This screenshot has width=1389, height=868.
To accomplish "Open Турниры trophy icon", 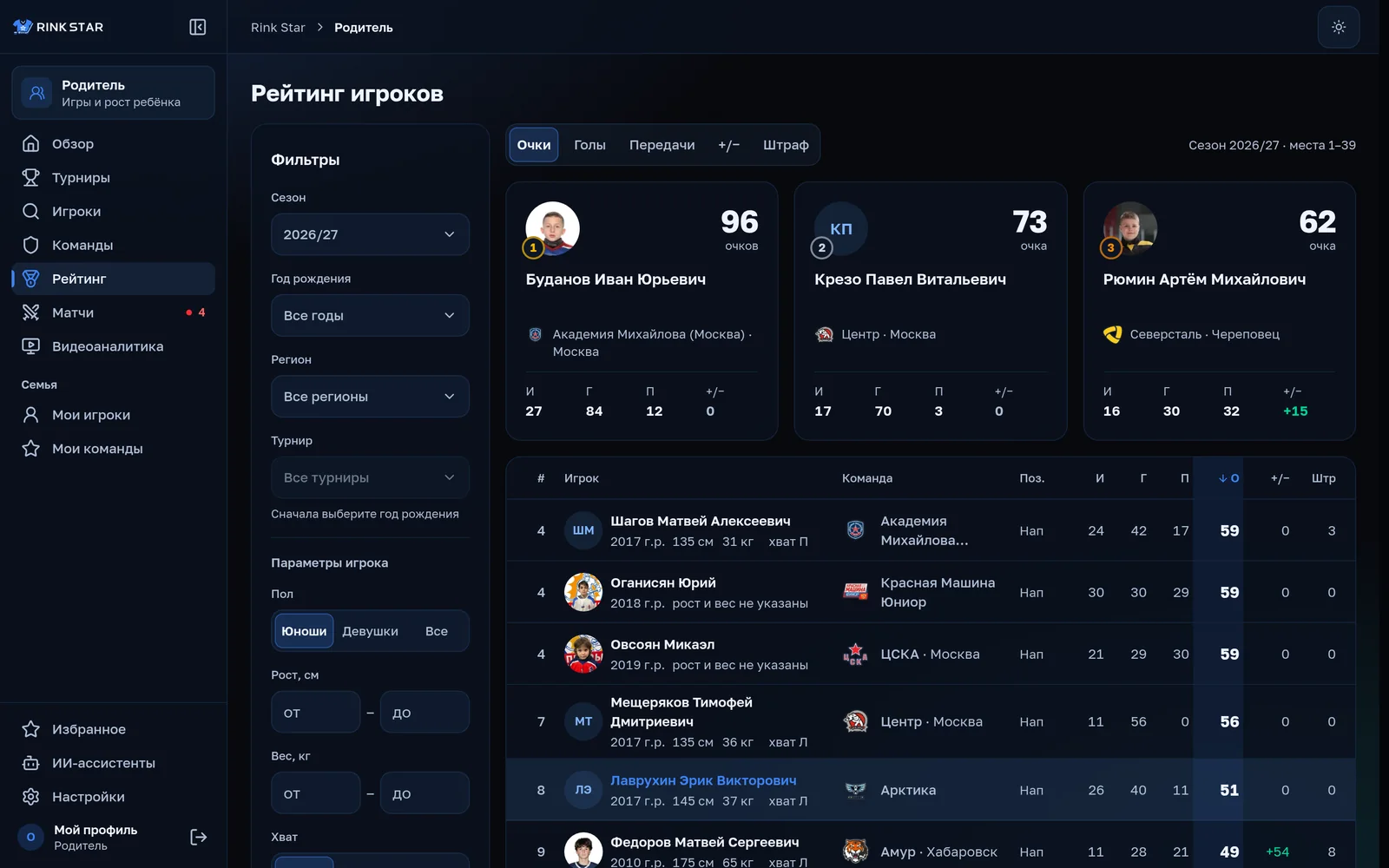I will click(x=30, y=177).
